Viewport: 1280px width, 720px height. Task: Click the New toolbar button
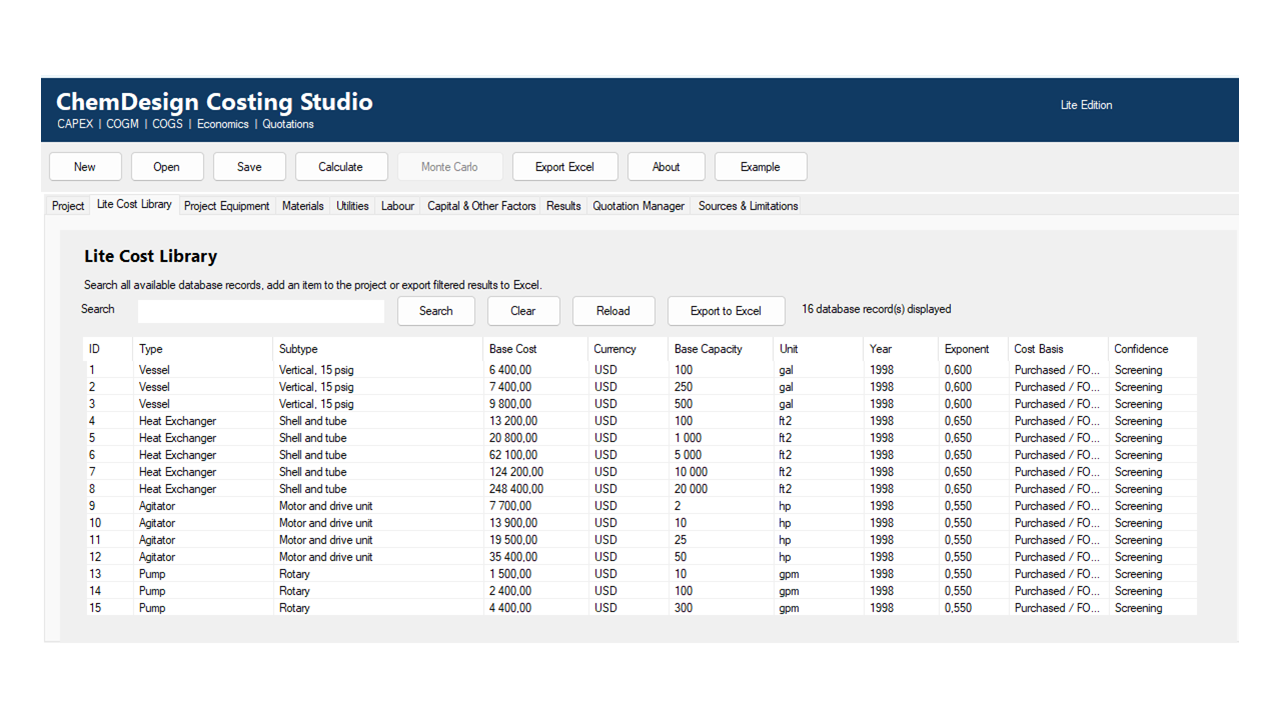click(x=85, y=167)
